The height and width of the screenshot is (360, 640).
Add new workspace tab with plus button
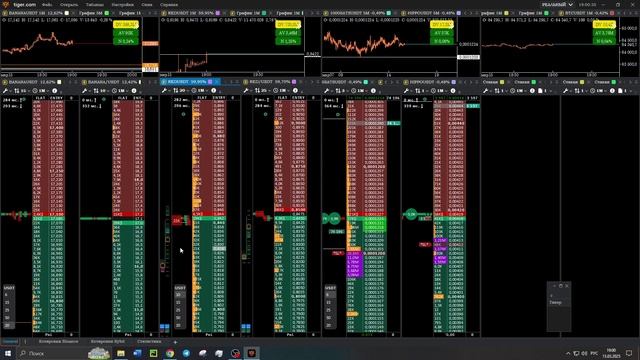point(175,342)
